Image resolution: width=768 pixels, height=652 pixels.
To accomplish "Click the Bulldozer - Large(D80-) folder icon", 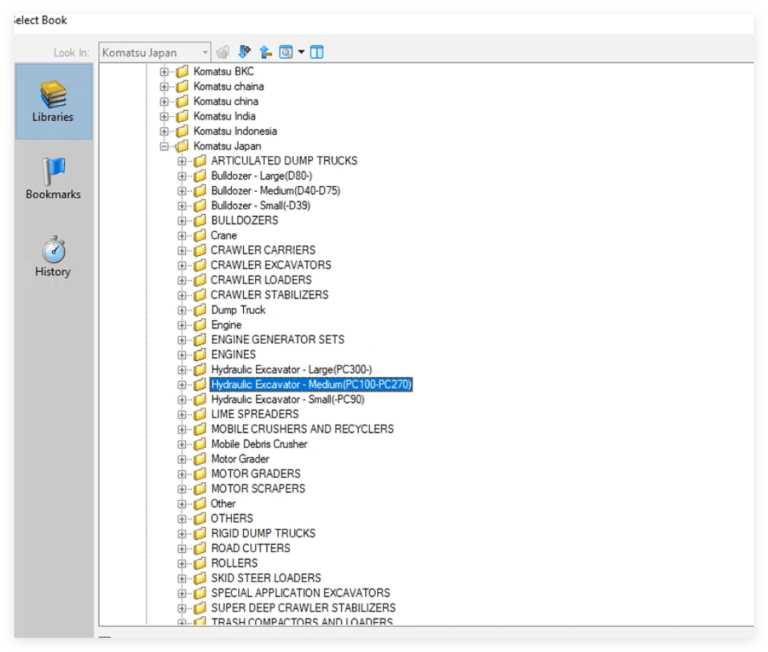I will click(x=200, y=176).
